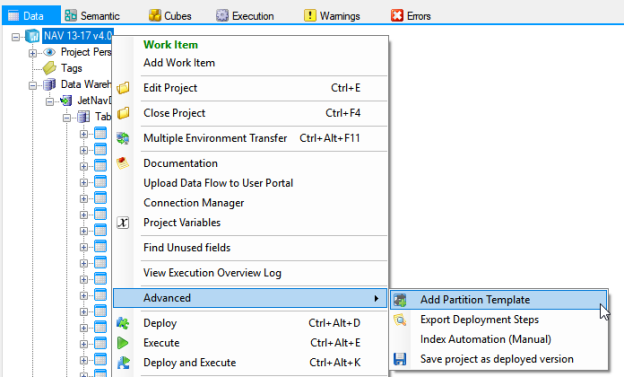624x377 pixels.
Task: Click the Deploy icon
Action: (x=123, y=323)
